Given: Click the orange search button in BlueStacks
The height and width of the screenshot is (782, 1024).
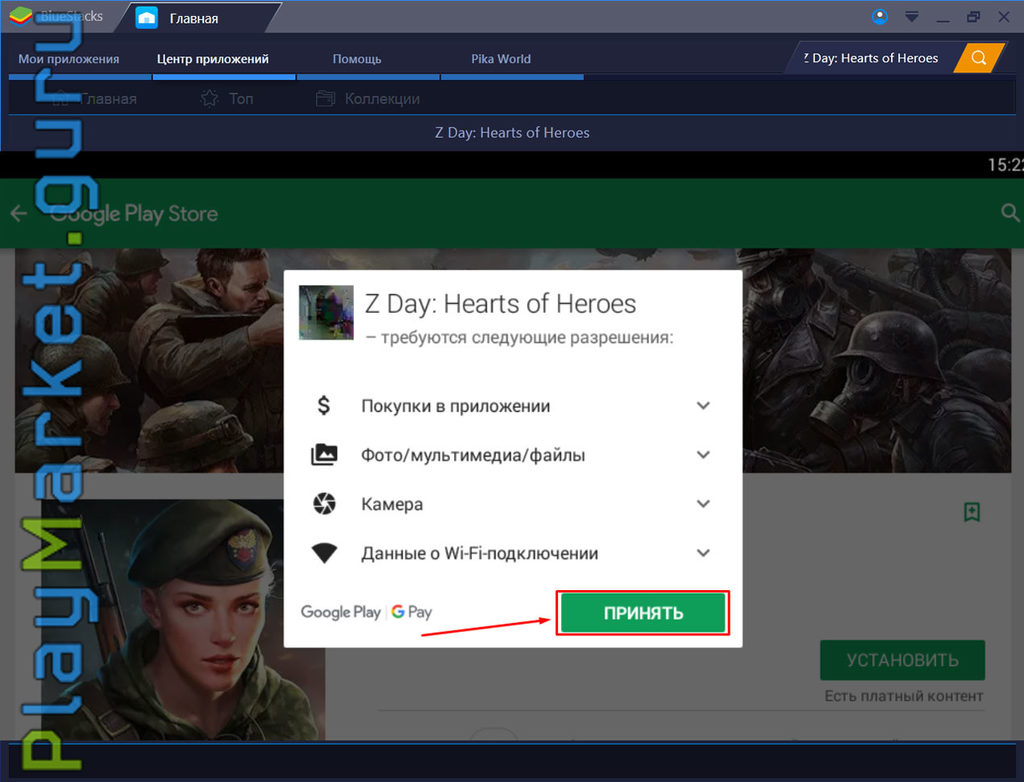Looking at the screenshot, I should click(x=978, y=57).
